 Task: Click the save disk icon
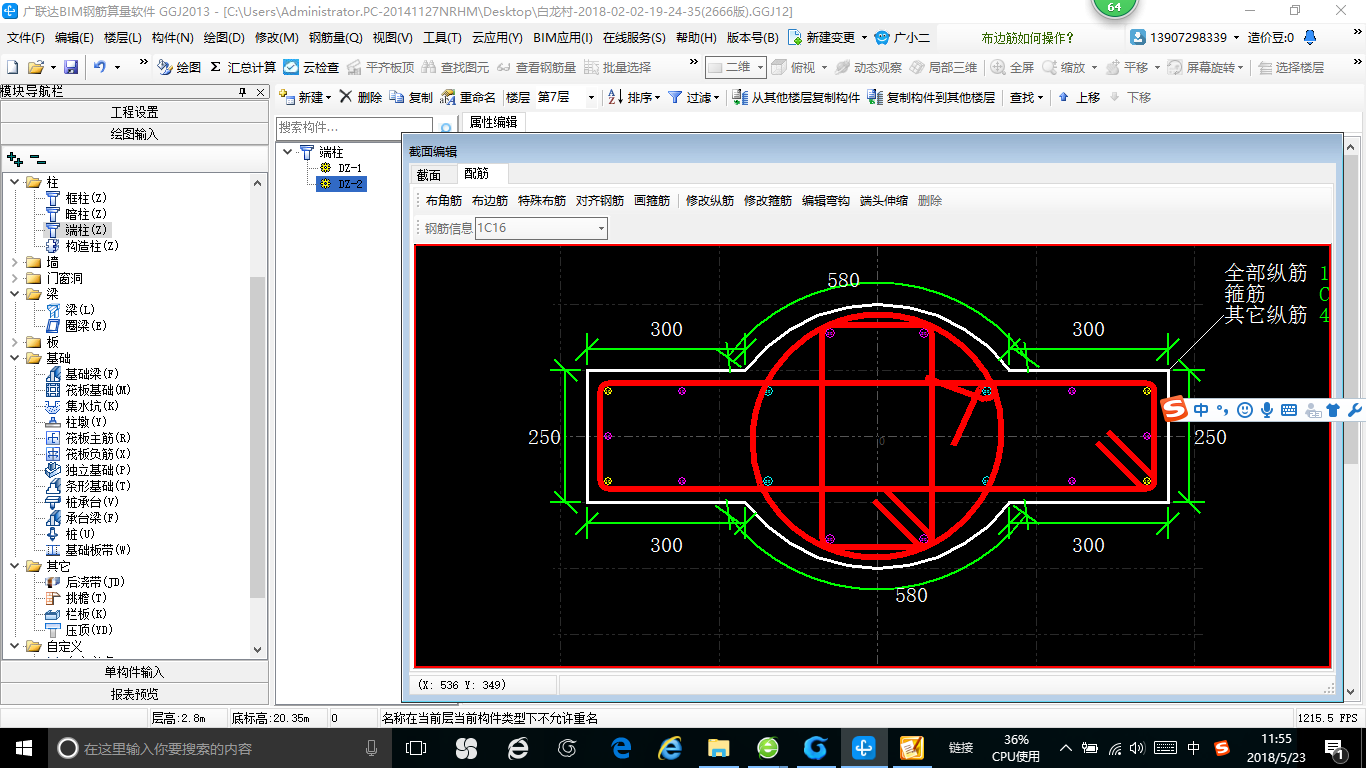[71, 67]
